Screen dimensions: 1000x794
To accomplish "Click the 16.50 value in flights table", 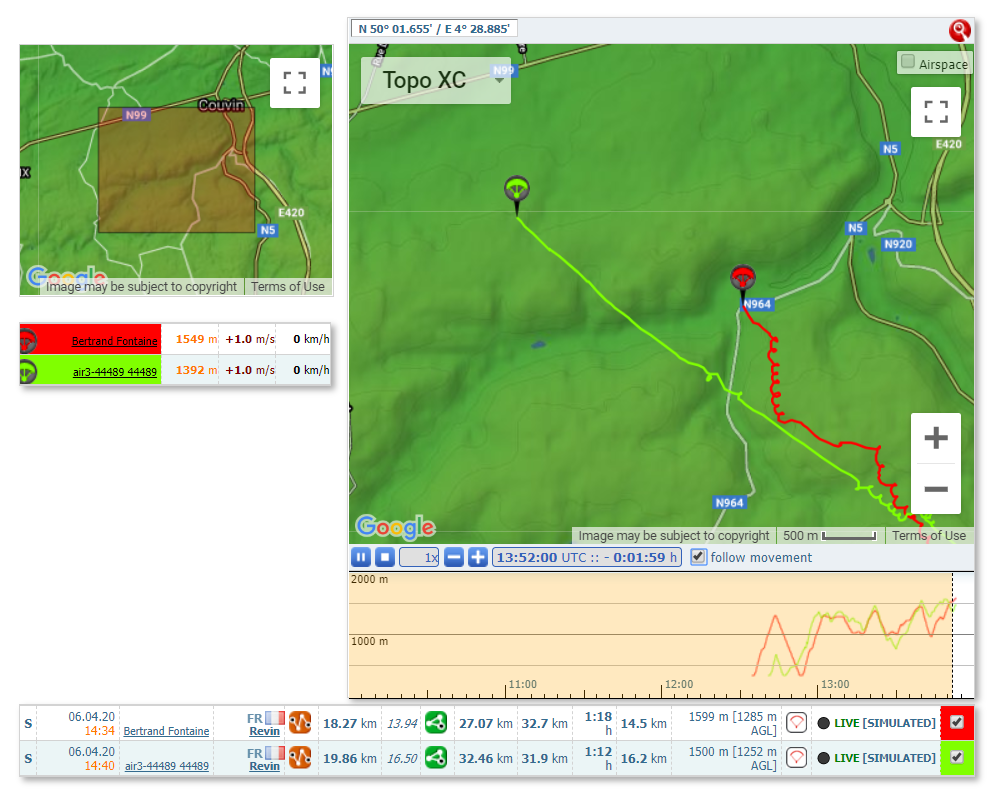I will (402, 759).
